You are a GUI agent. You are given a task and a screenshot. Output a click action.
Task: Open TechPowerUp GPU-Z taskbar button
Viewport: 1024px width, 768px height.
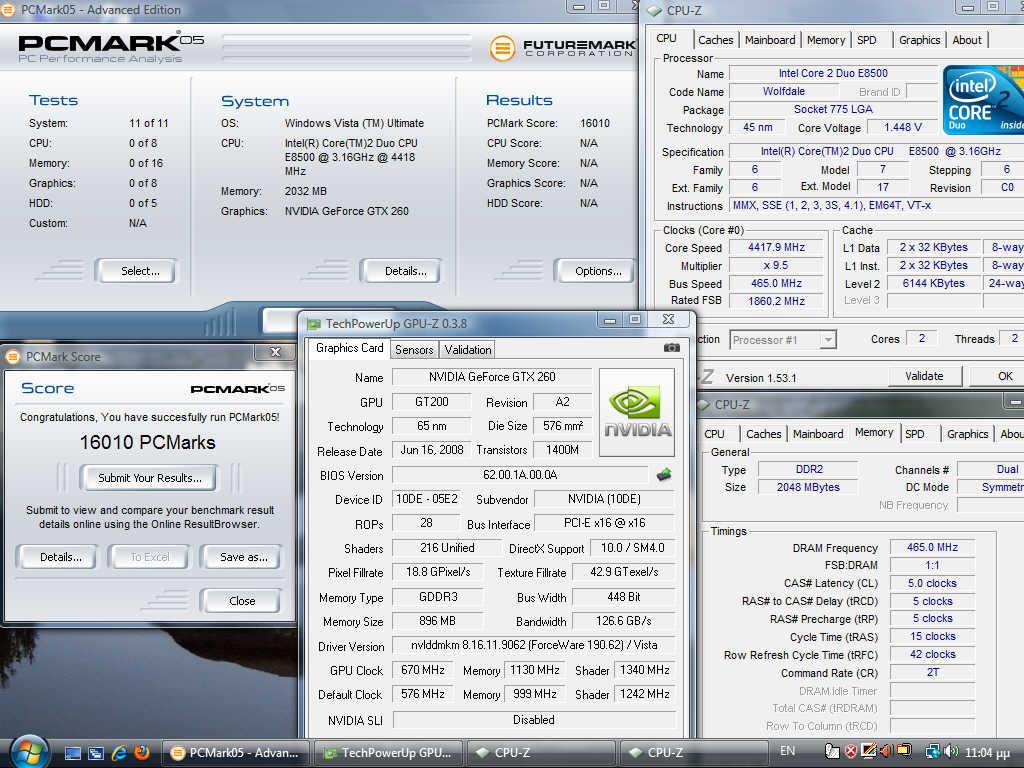click(x=388, y=753)
